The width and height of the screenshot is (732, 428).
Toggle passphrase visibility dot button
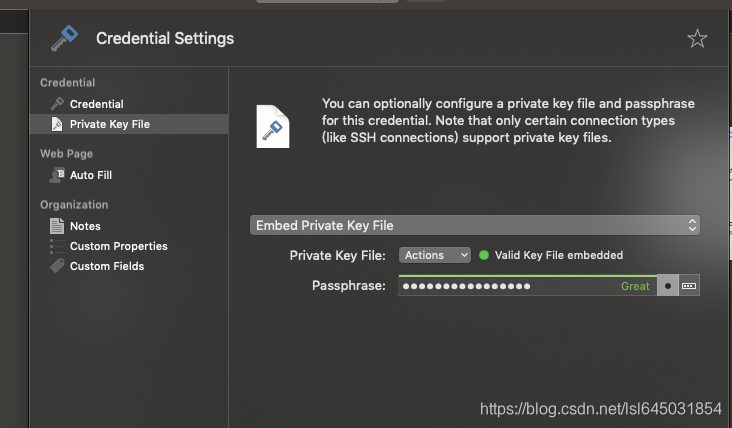click(x=668, y=286)
